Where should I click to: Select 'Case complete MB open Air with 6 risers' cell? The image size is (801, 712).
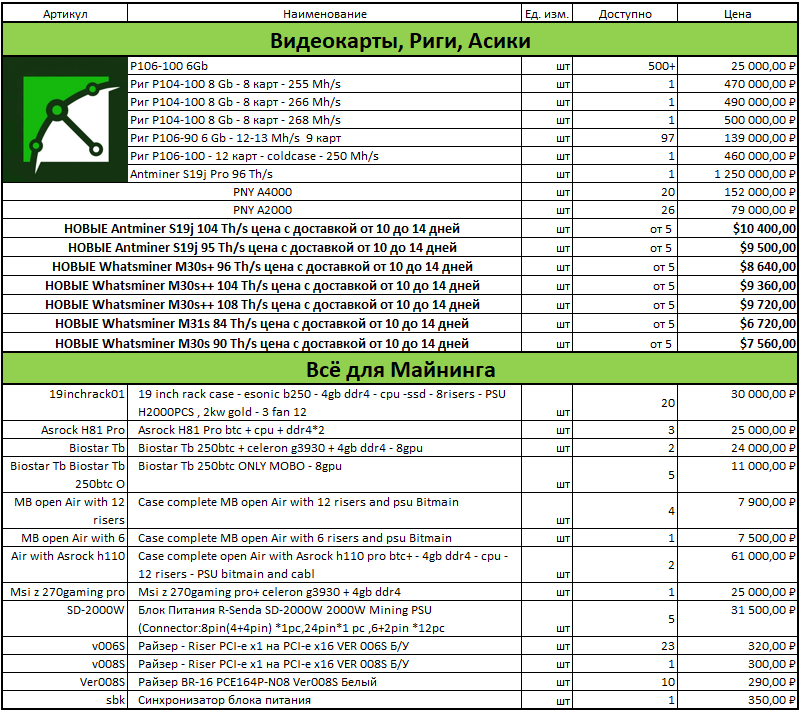[x=324, y=537]
